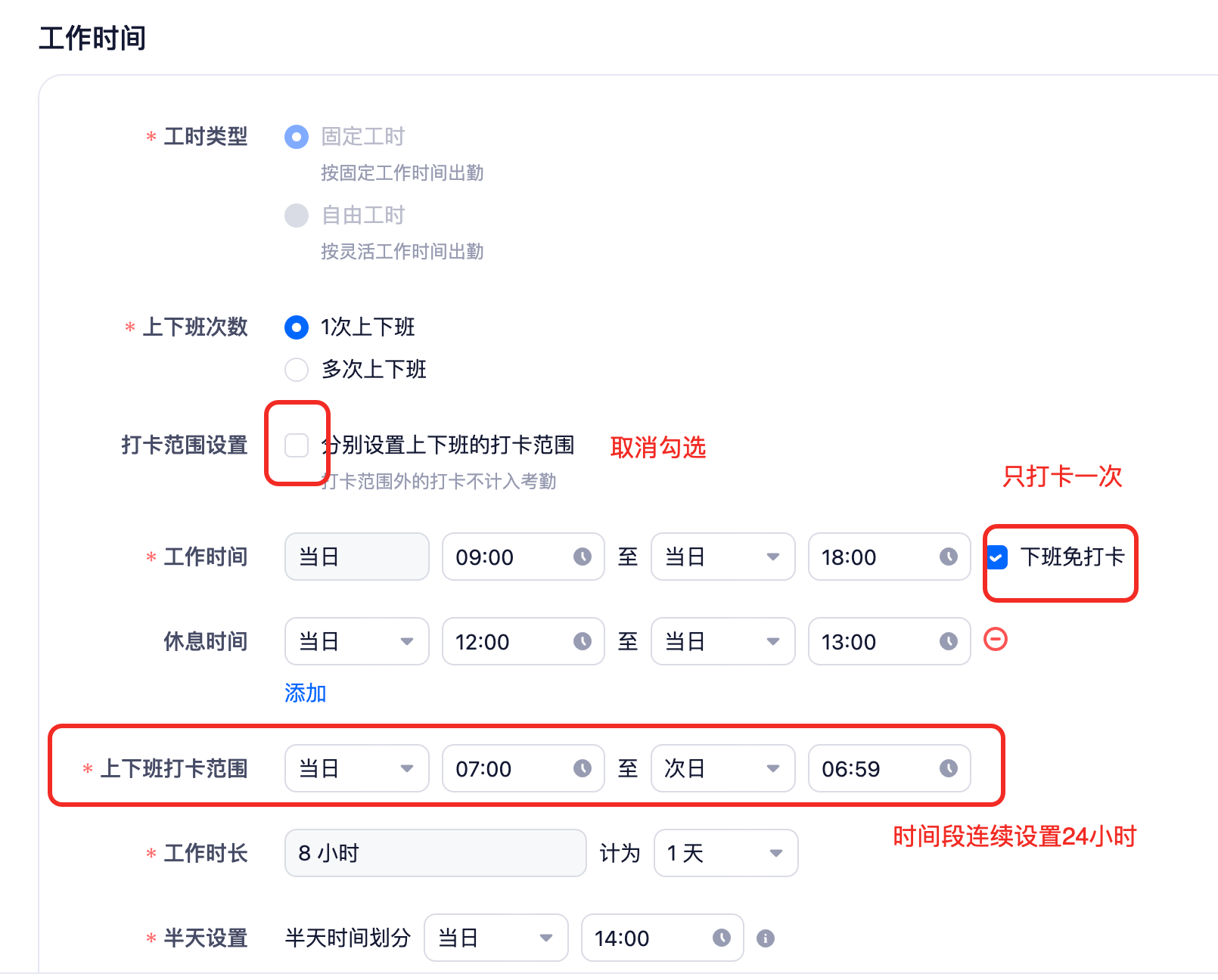The width and height of the screenshot is (1218, 980).
Task: Select 多次上下班 radio option
Action: (x=297, y=370)
